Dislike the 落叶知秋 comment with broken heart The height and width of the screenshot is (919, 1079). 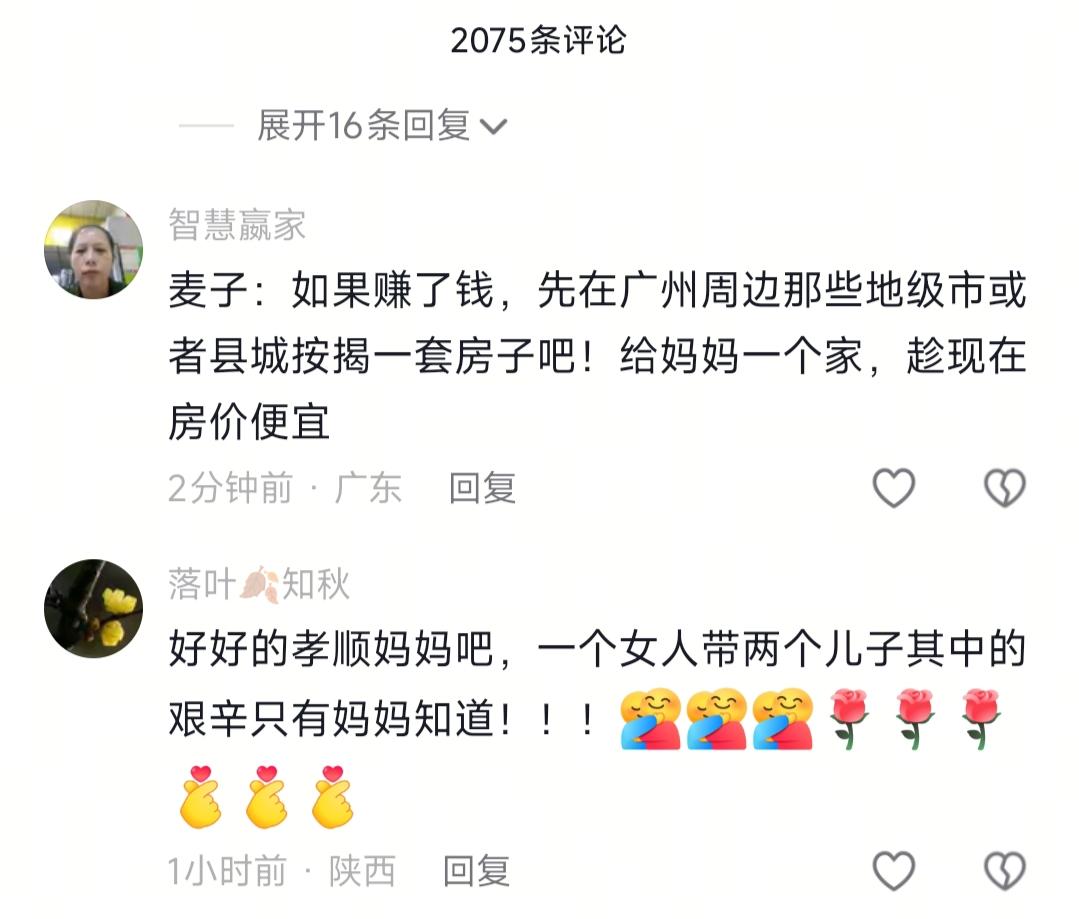(1005, 871)
